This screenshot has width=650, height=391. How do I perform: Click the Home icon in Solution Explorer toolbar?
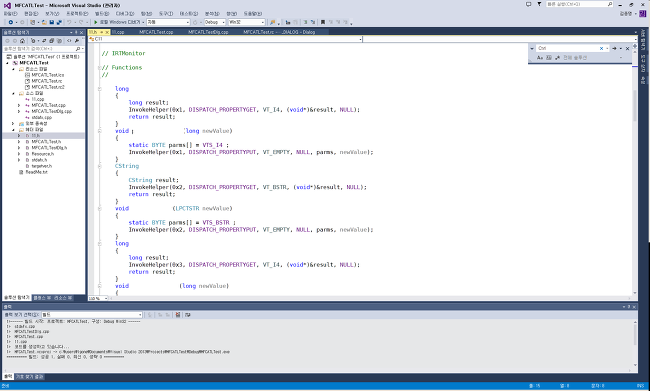tap(22, 41)
